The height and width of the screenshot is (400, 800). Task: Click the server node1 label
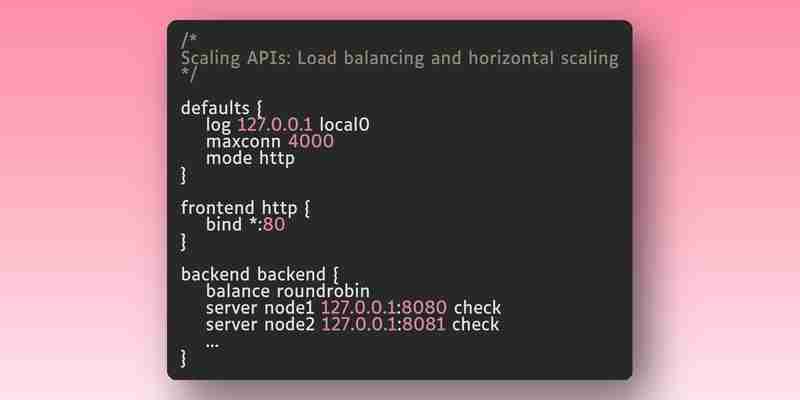[x=260, y=308]
